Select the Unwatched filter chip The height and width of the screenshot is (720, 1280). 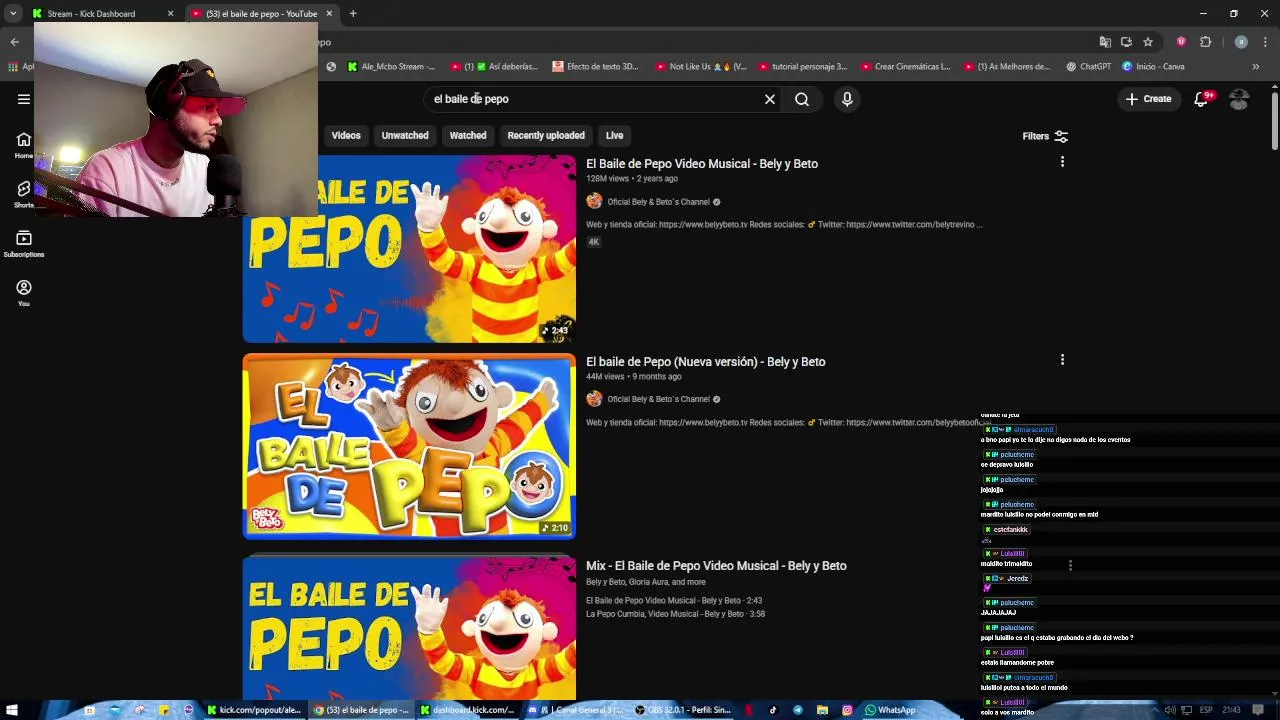[405, 135]
